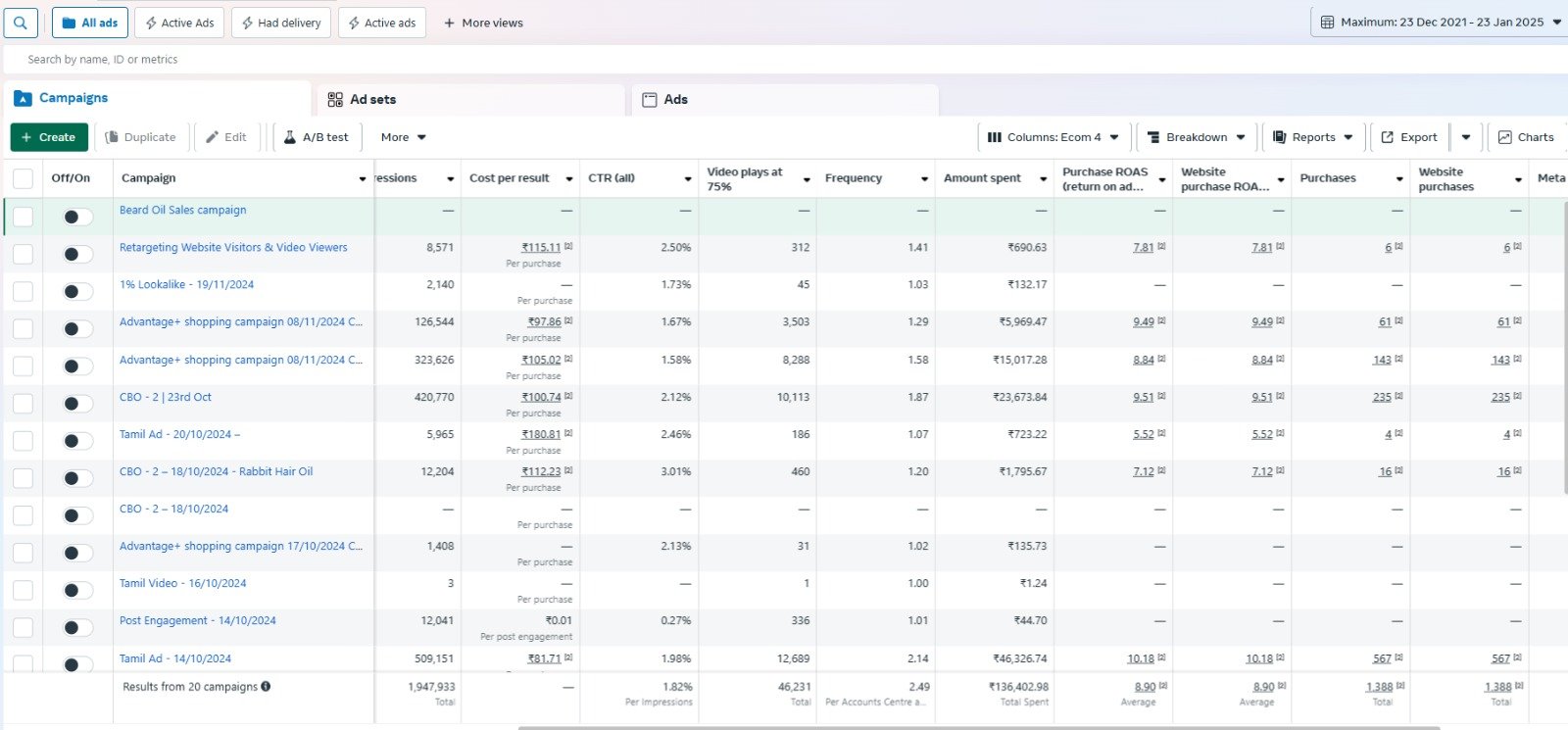Screen dimensions: 1568x730
Task: Expand the Breakdown dropdown
Action: tap(1196, 137)
